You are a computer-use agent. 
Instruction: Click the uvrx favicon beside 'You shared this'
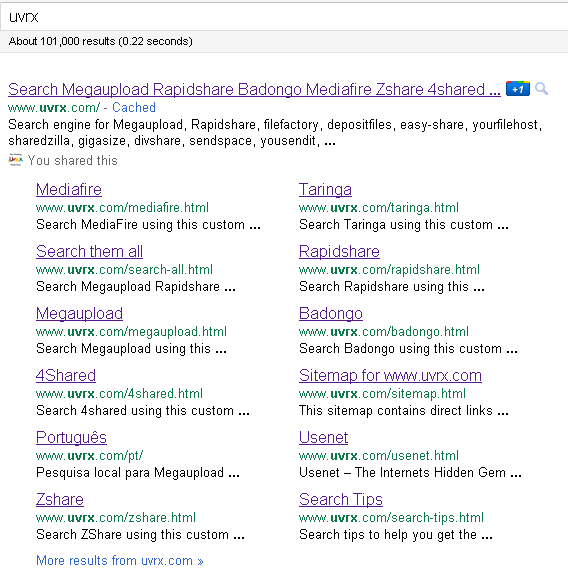pyautogui.click(x=16, y=160)
